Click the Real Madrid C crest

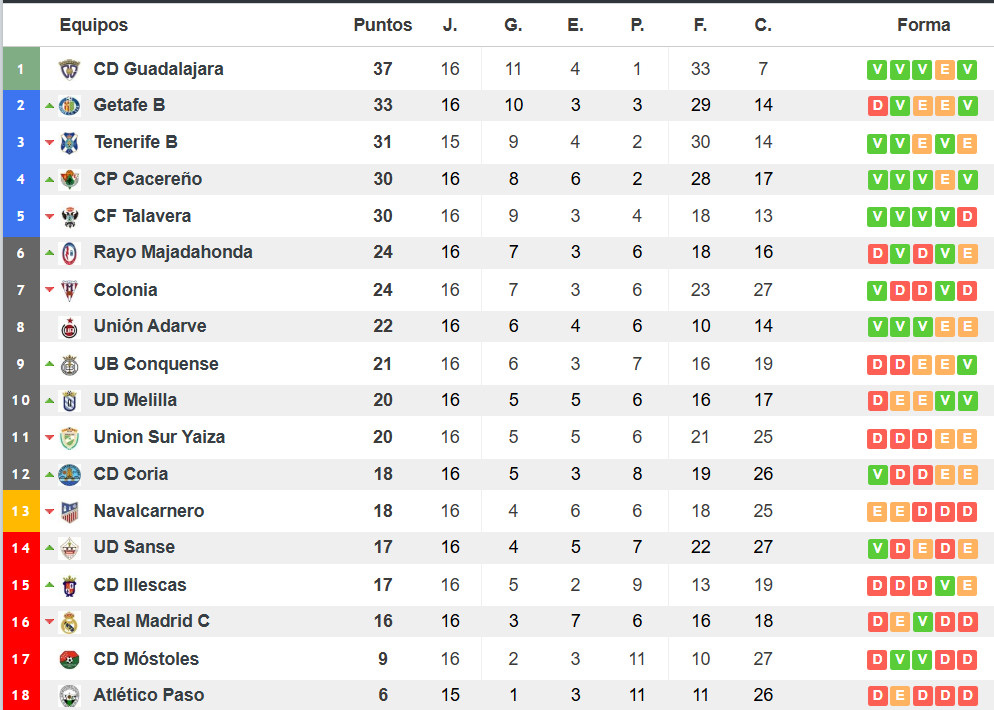click(69, 622)
